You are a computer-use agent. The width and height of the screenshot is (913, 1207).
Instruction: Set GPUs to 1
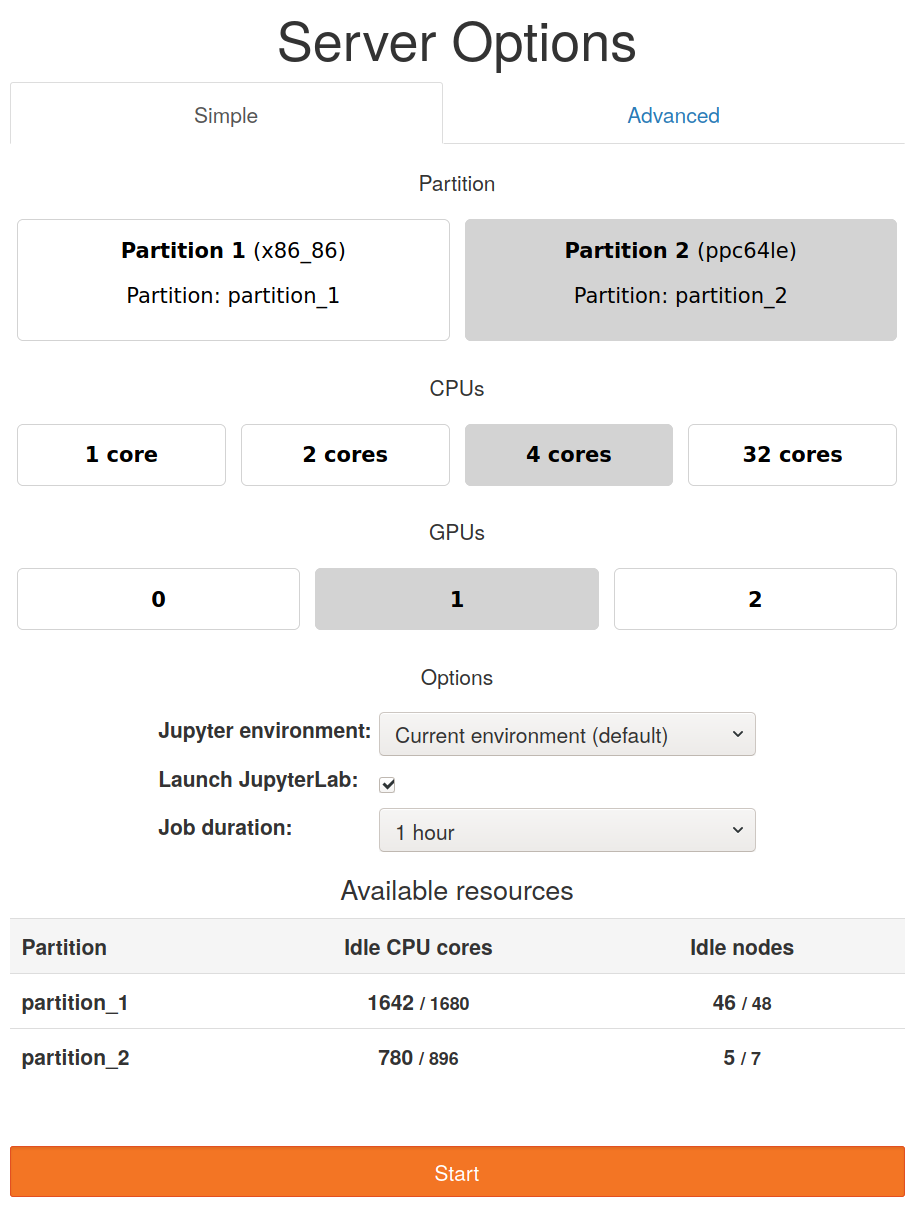[457, 599]
